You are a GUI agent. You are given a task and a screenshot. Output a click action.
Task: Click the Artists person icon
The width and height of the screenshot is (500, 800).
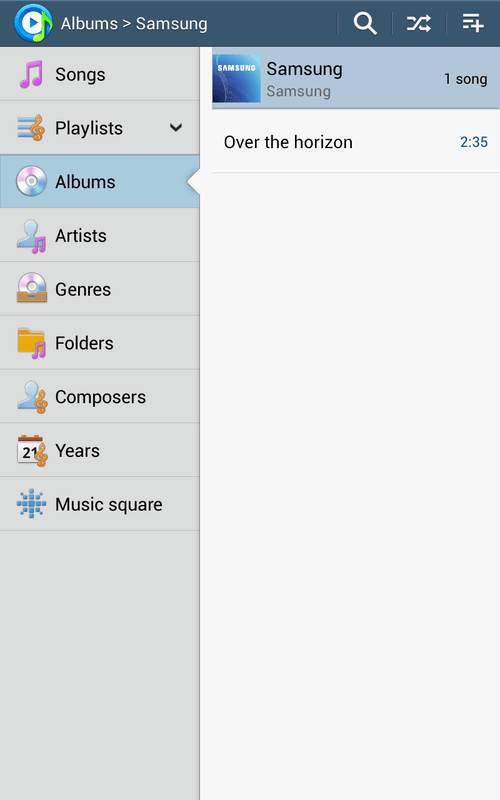click(32, 236)
